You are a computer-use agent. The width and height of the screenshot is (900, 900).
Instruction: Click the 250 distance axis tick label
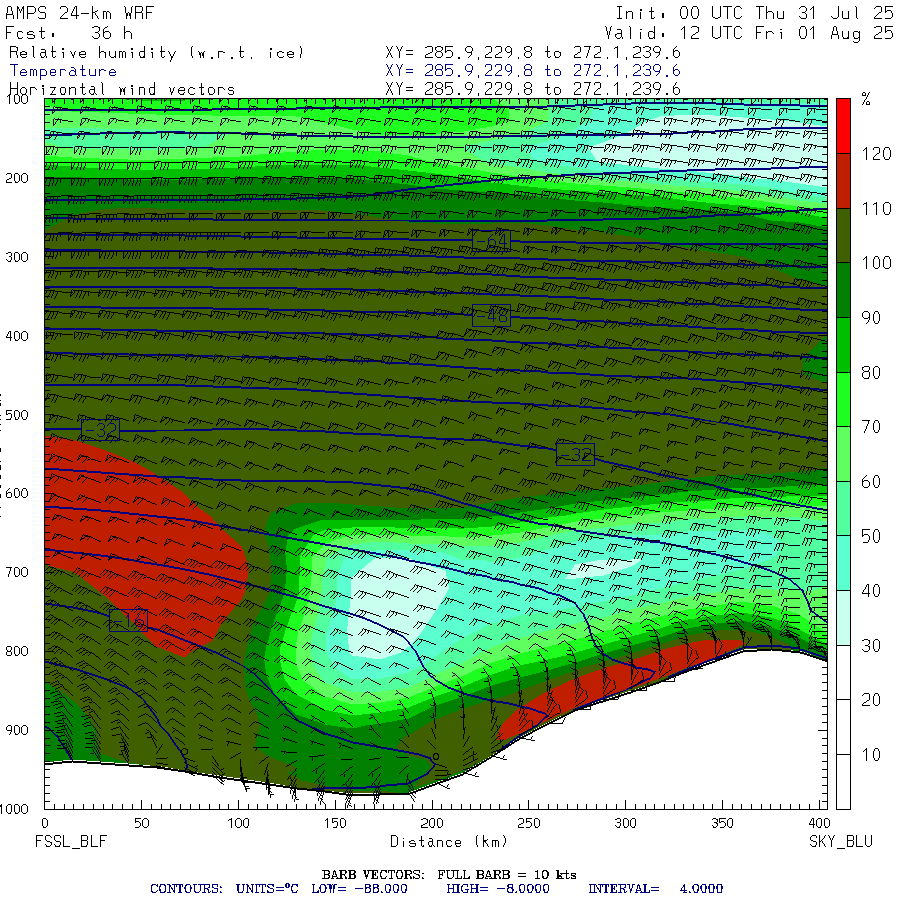click(529, 823)
